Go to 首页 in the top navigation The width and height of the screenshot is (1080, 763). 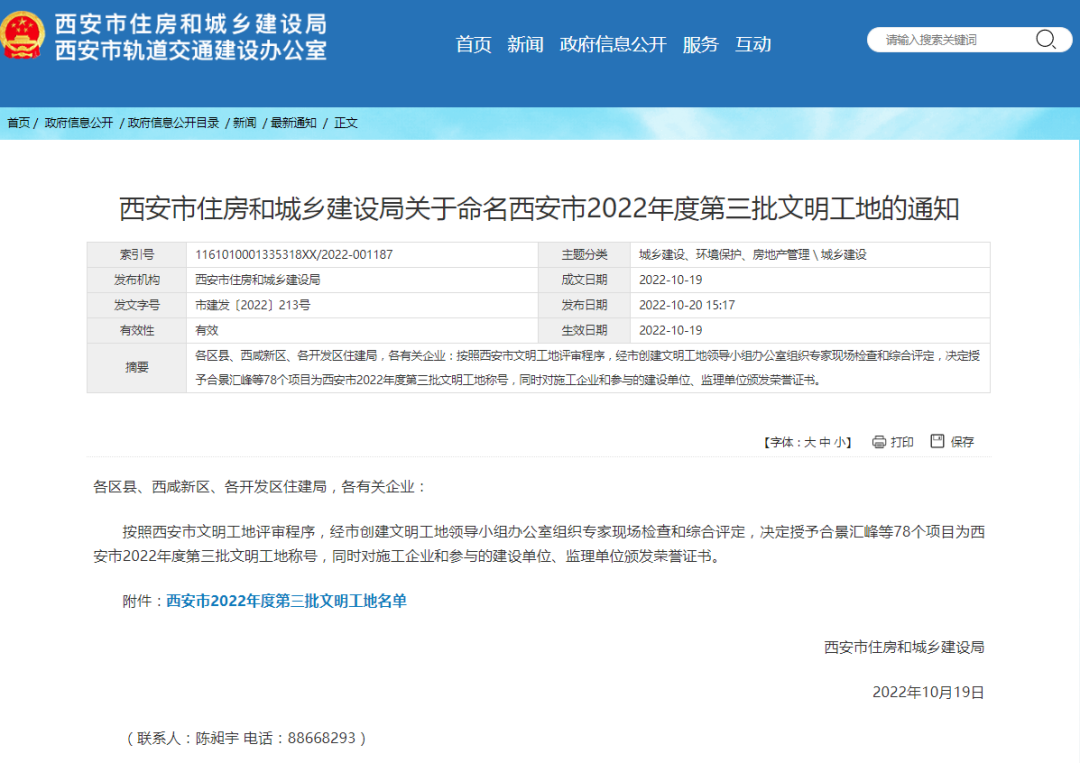(473, 45)
